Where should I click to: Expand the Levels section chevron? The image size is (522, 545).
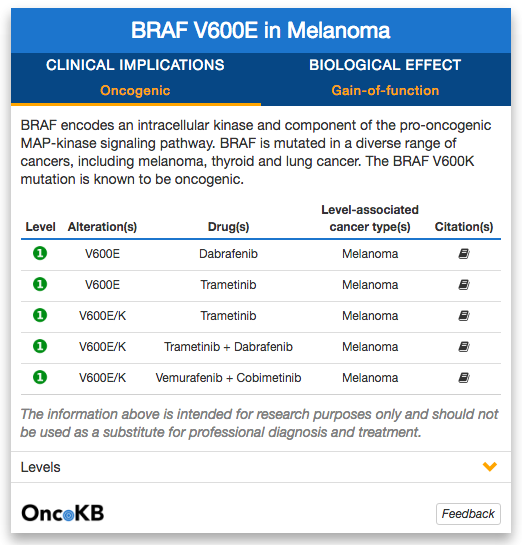coord(490,466)
